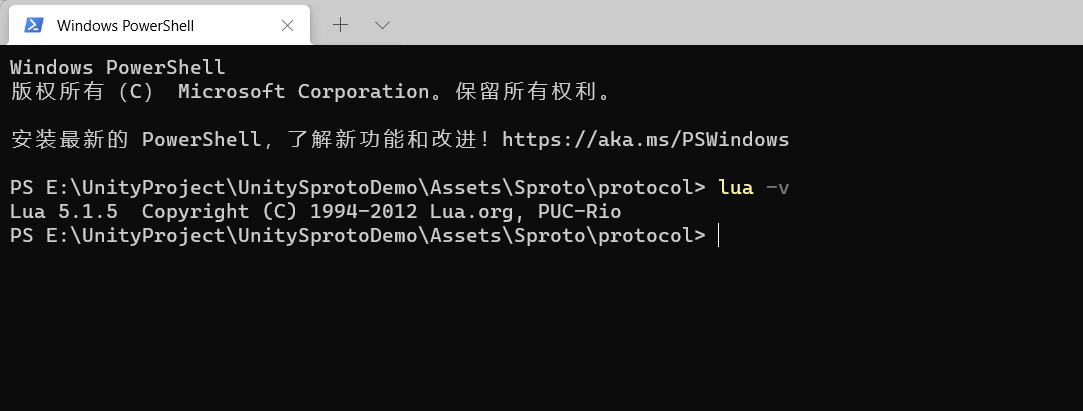Click the '1994-2012' copyright years
Screen dimensions: 1083x411
click(x=363, y=212)
